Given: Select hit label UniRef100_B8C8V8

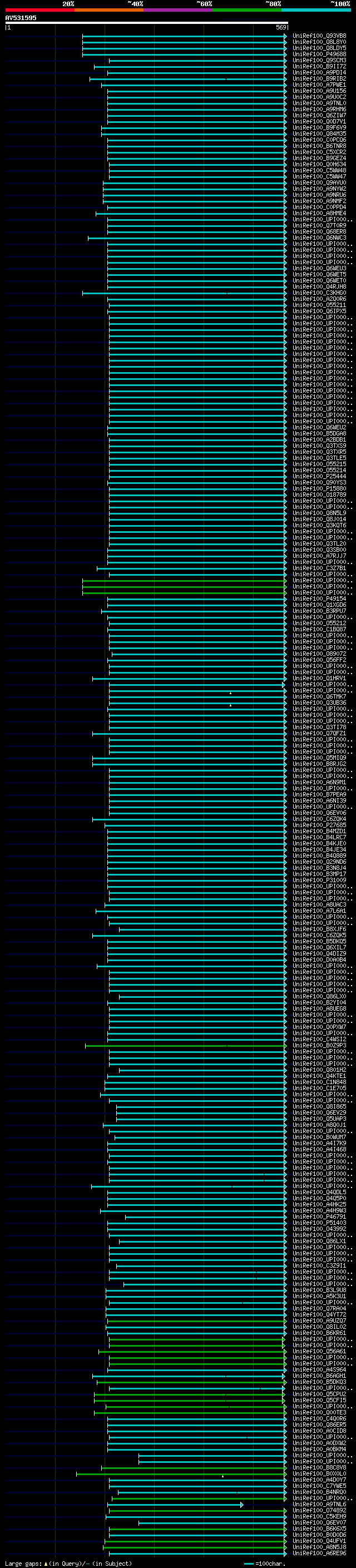Looking at the screenshot, I should [319, 1467].
